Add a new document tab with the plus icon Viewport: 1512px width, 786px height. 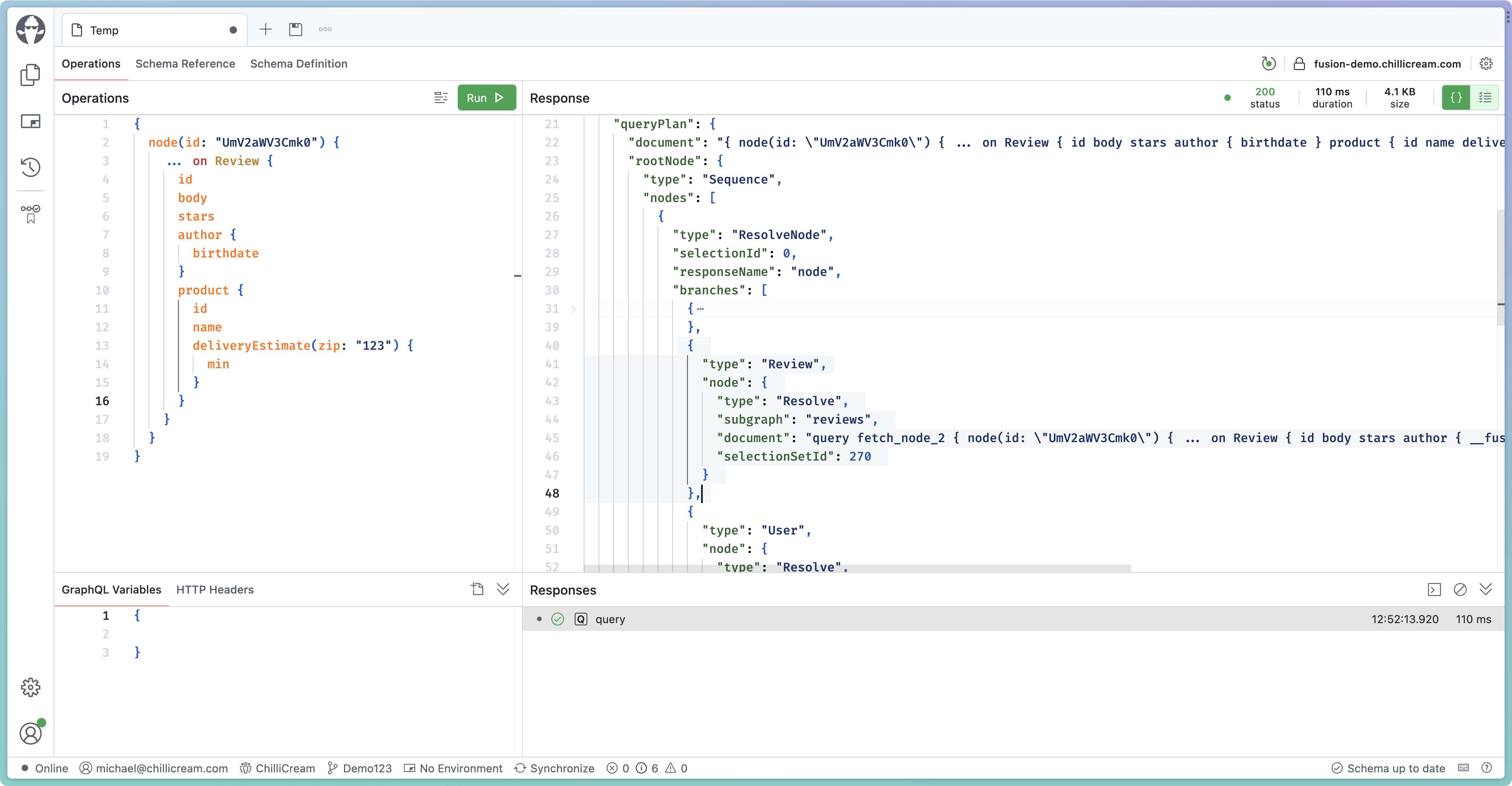(x=265, y=30)
